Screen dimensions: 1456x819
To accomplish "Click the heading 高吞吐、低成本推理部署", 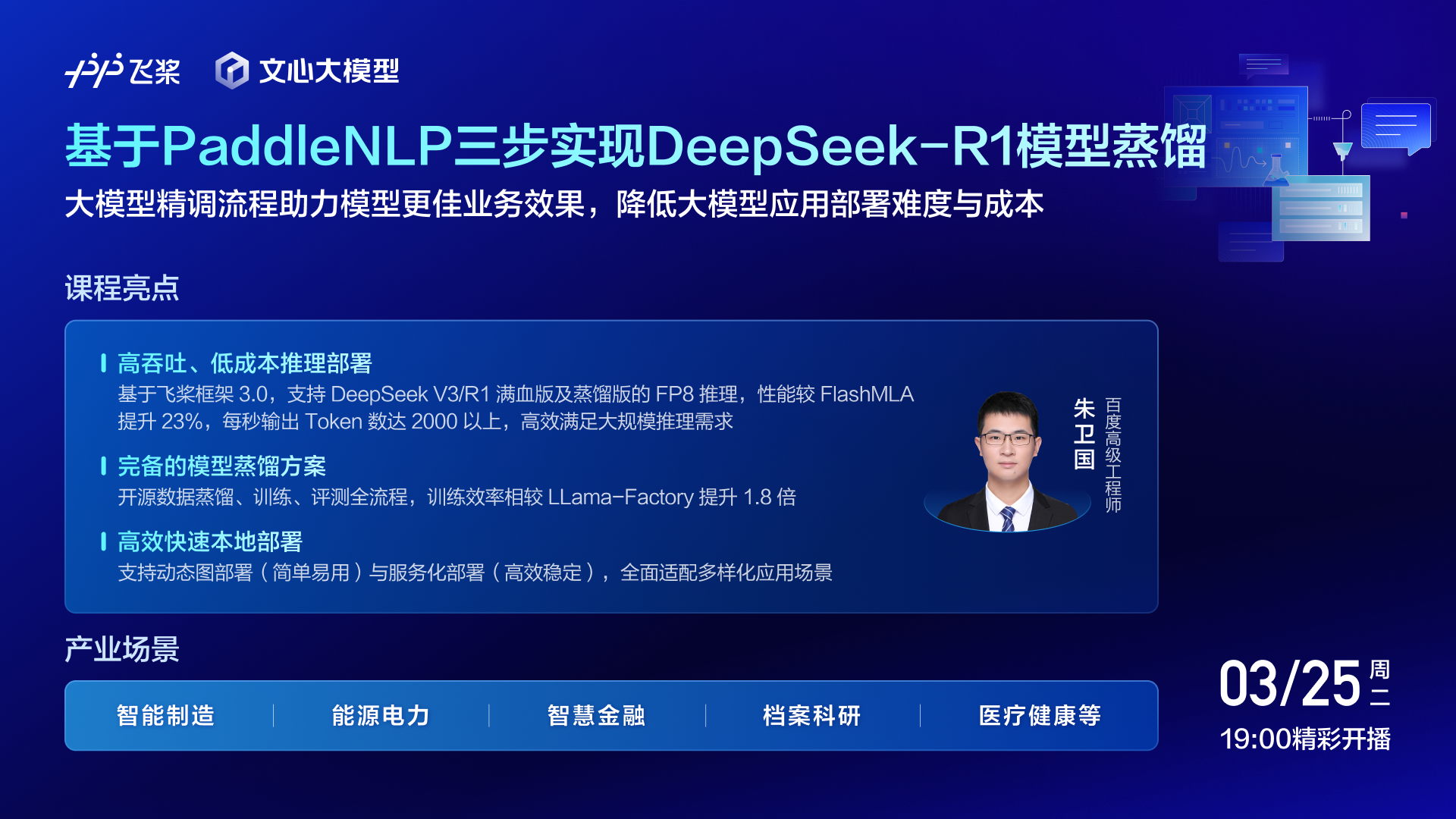I will 244,363.
